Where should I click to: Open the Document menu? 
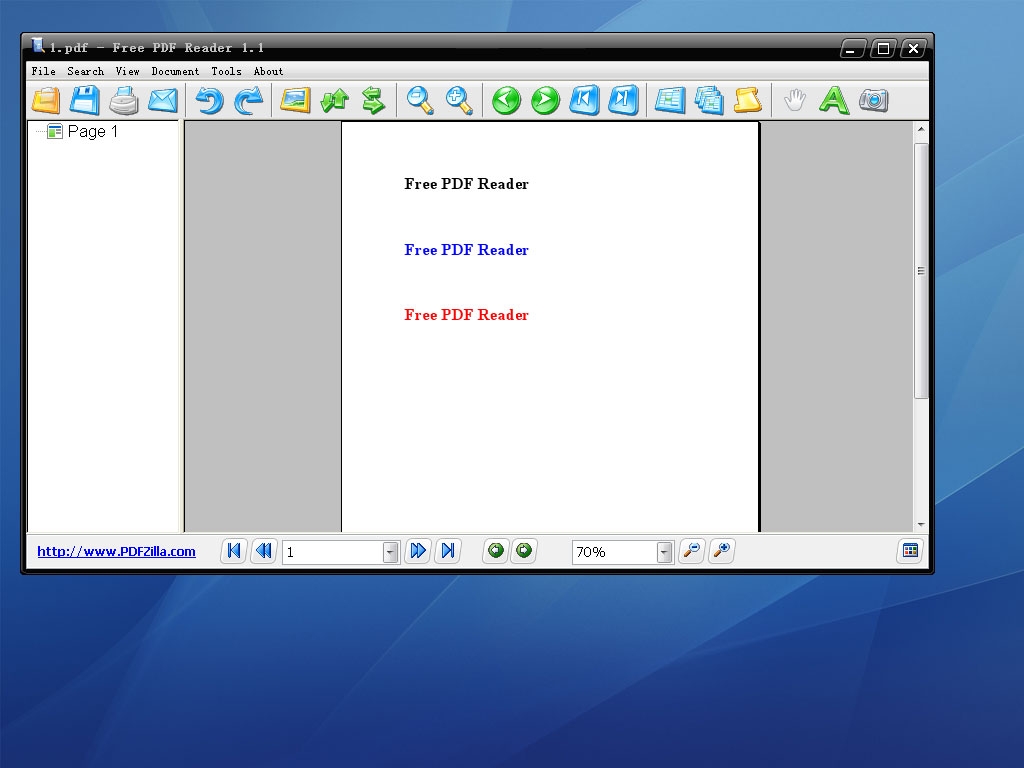click(x=176, y=71)
